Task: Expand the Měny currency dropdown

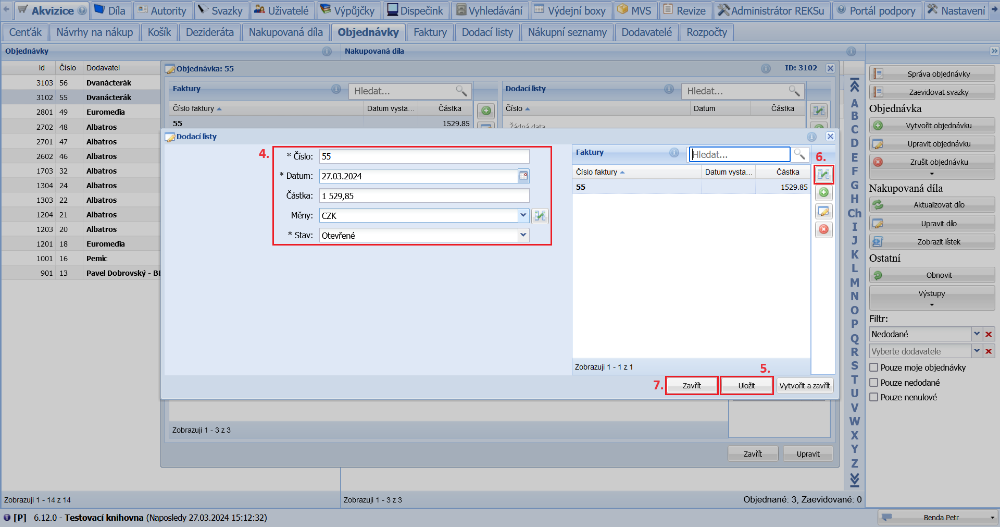Action: click(x=523, y=215)
